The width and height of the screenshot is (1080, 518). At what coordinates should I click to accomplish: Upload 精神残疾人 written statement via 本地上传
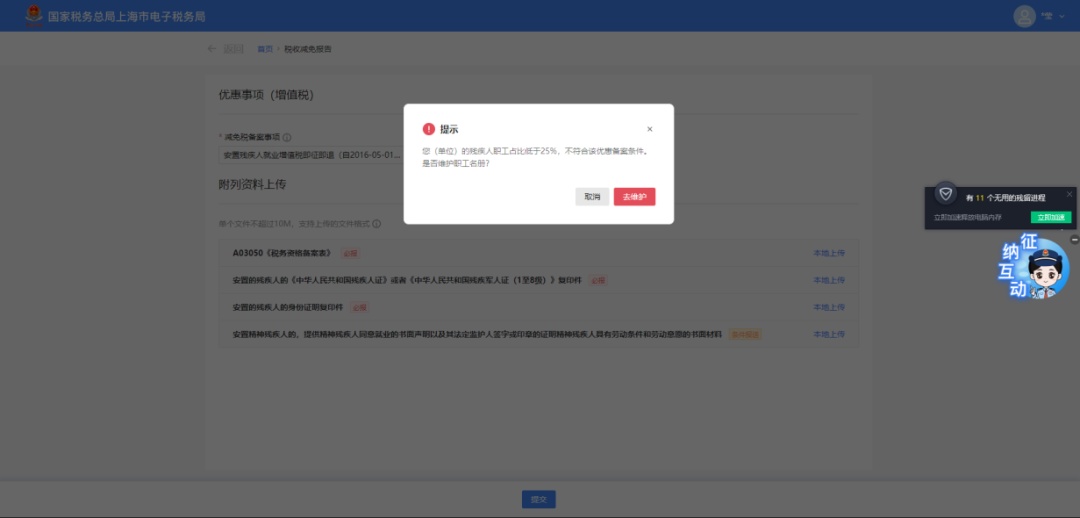829,334
